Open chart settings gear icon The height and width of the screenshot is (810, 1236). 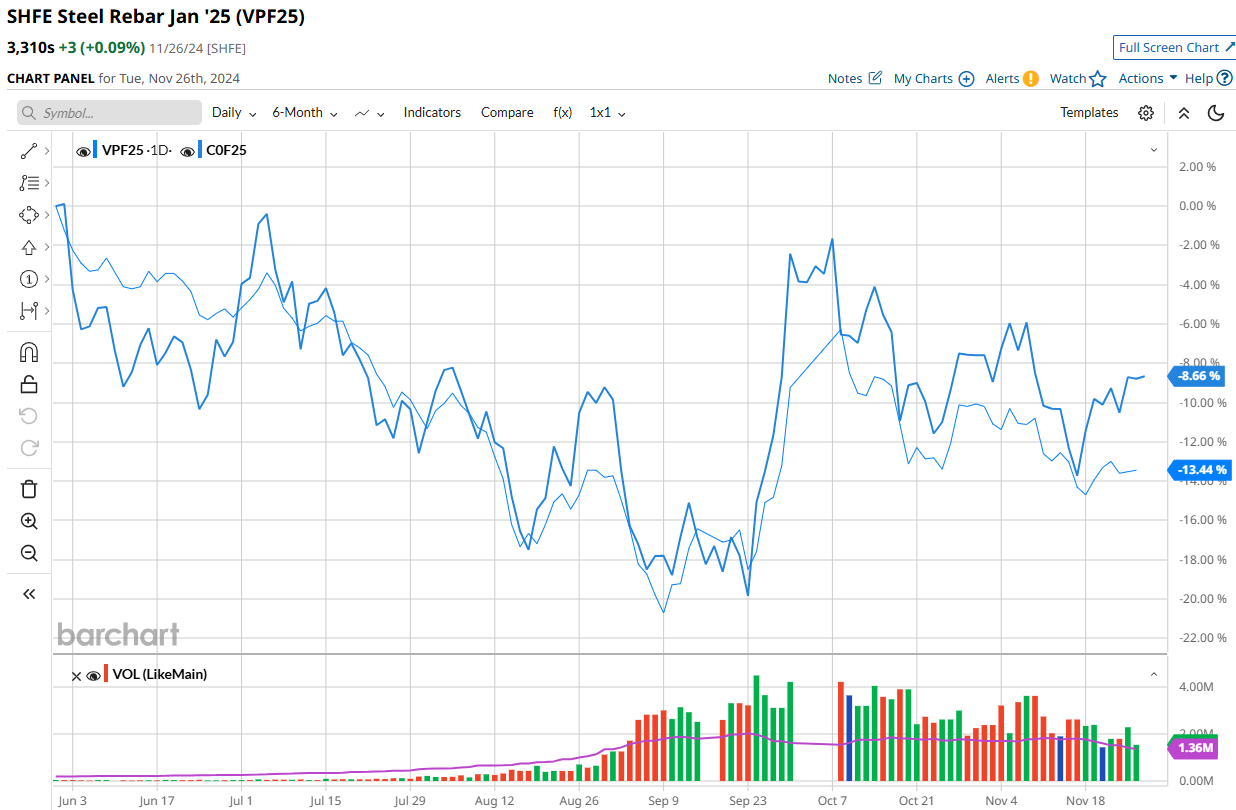[x=1146, y=113]
